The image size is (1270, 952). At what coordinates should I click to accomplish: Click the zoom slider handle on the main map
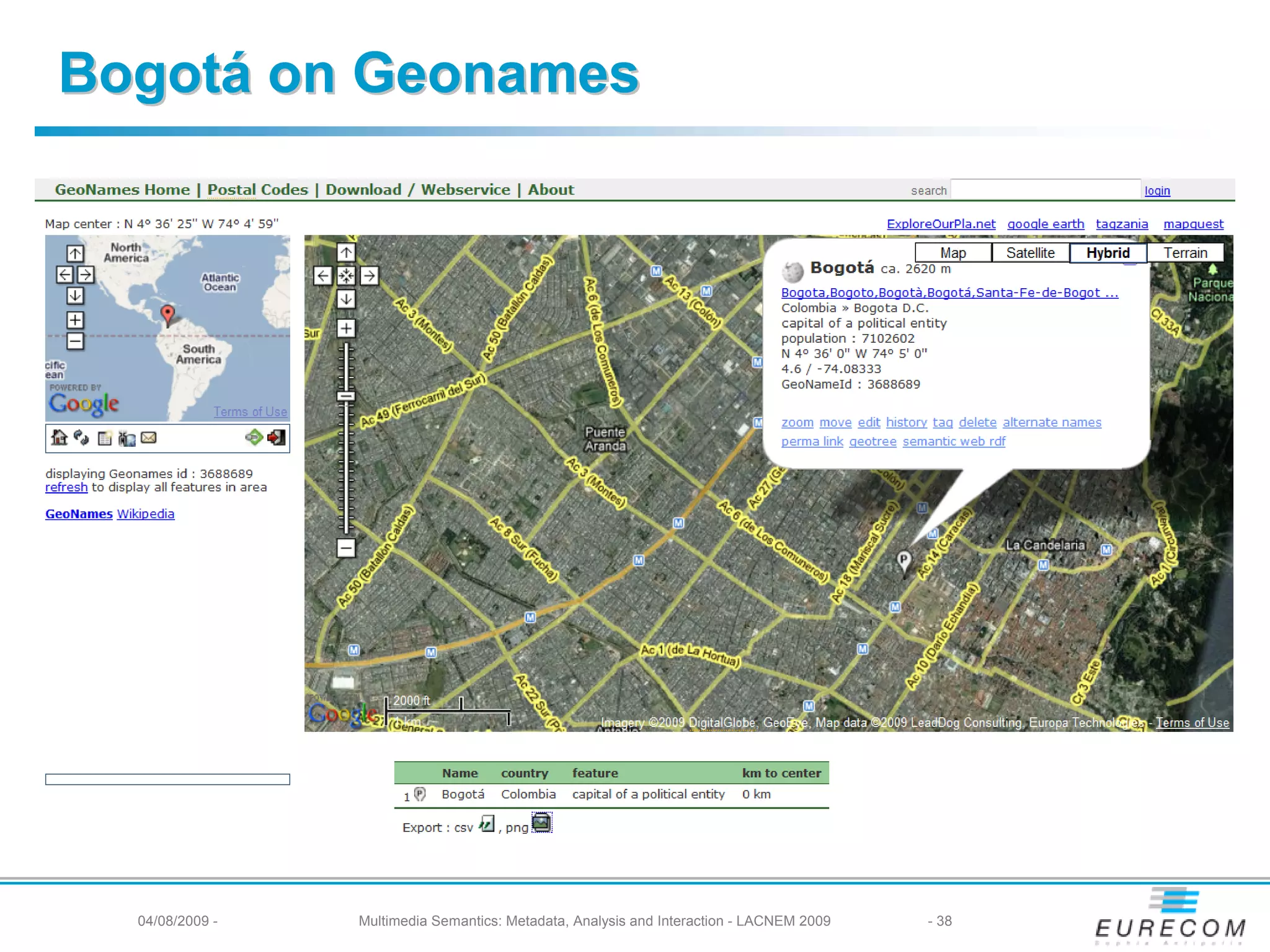click(x=346, y=396)
